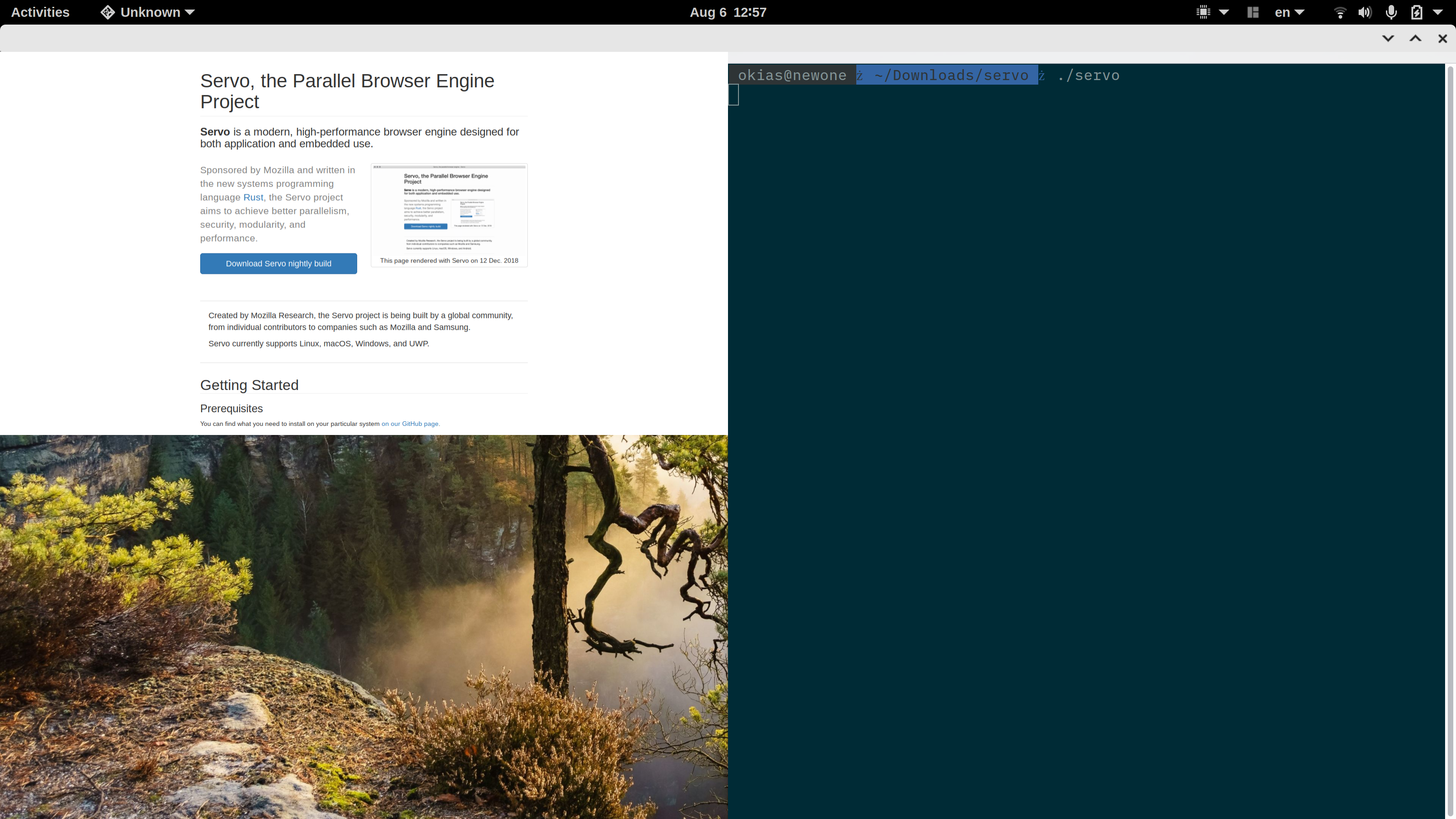The height and width of the screenshot is (819, 1456).
Task: Click the paragraph beginning 'Created by Mozilla Research'
Action: point(361,321)
